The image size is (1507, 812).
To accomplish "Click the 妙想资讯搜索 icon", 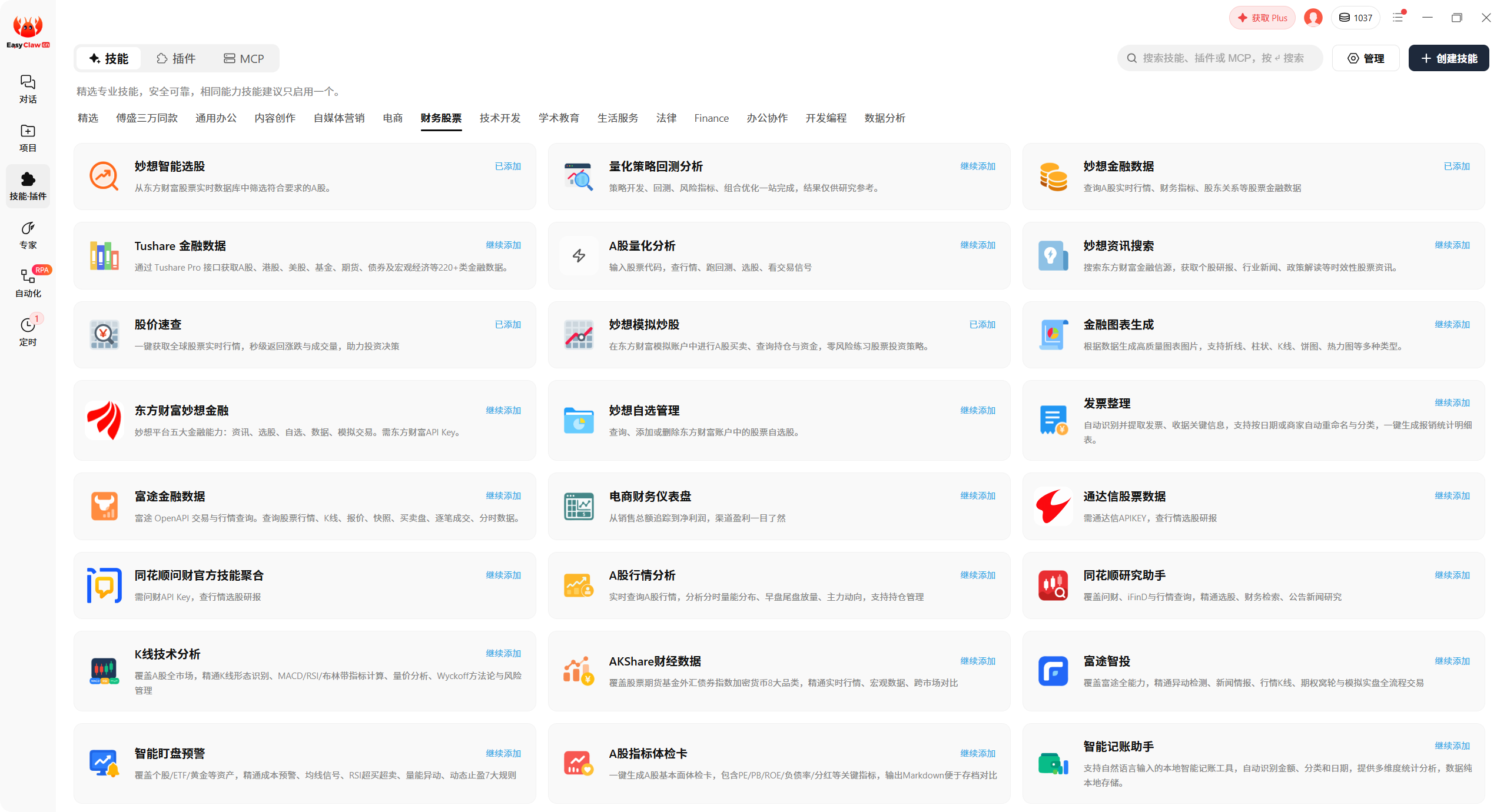I will (1053, 255).
